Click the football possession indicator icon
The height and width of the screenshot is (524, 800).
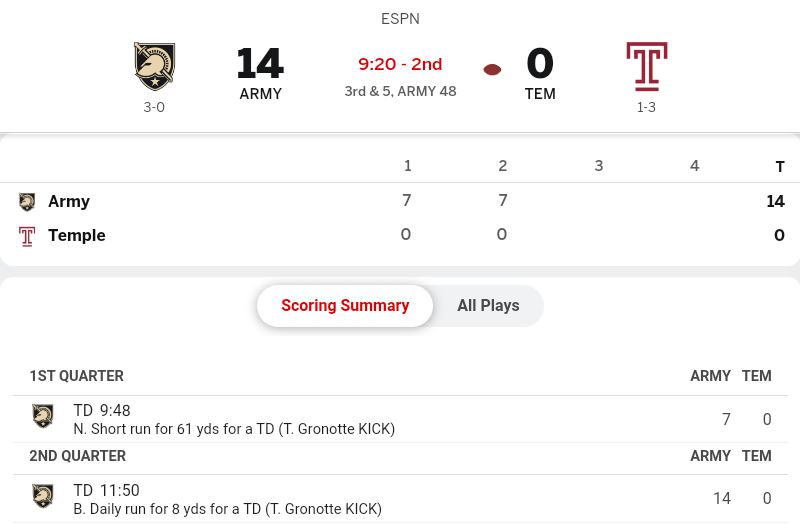492,69
